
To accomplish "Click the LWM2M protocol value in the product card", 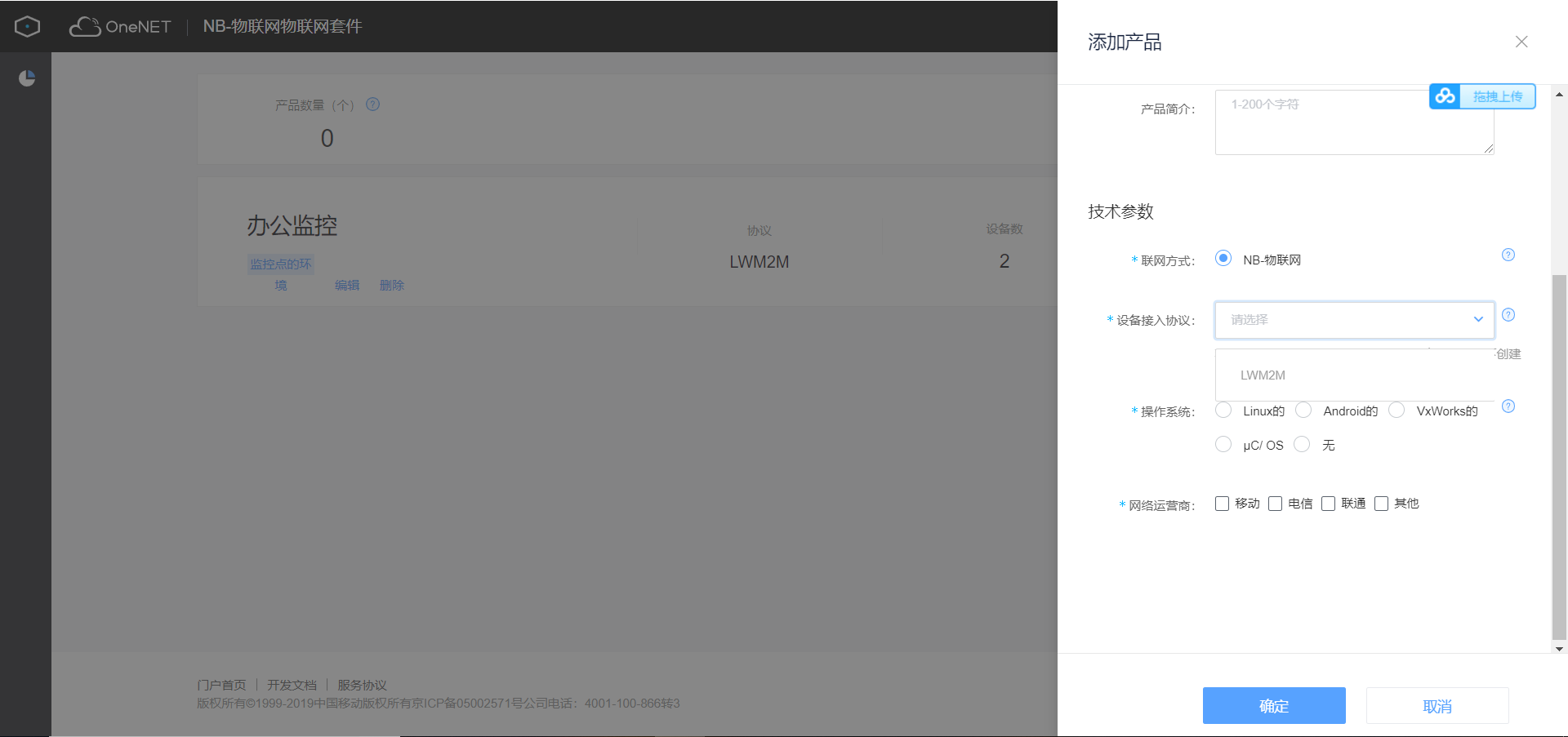I will (x=759, y=262).
